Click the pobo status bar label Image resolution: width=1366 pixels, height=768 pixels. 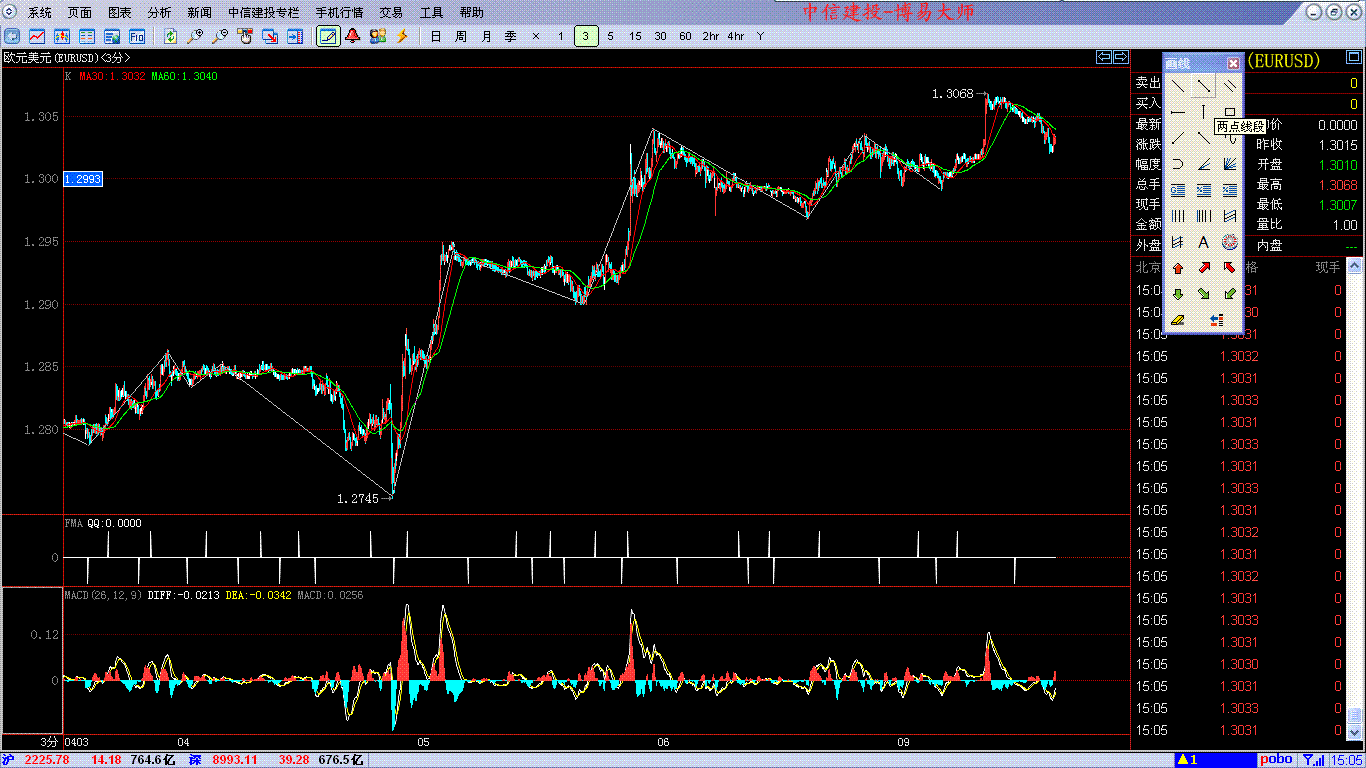[x=1276, y=760]
